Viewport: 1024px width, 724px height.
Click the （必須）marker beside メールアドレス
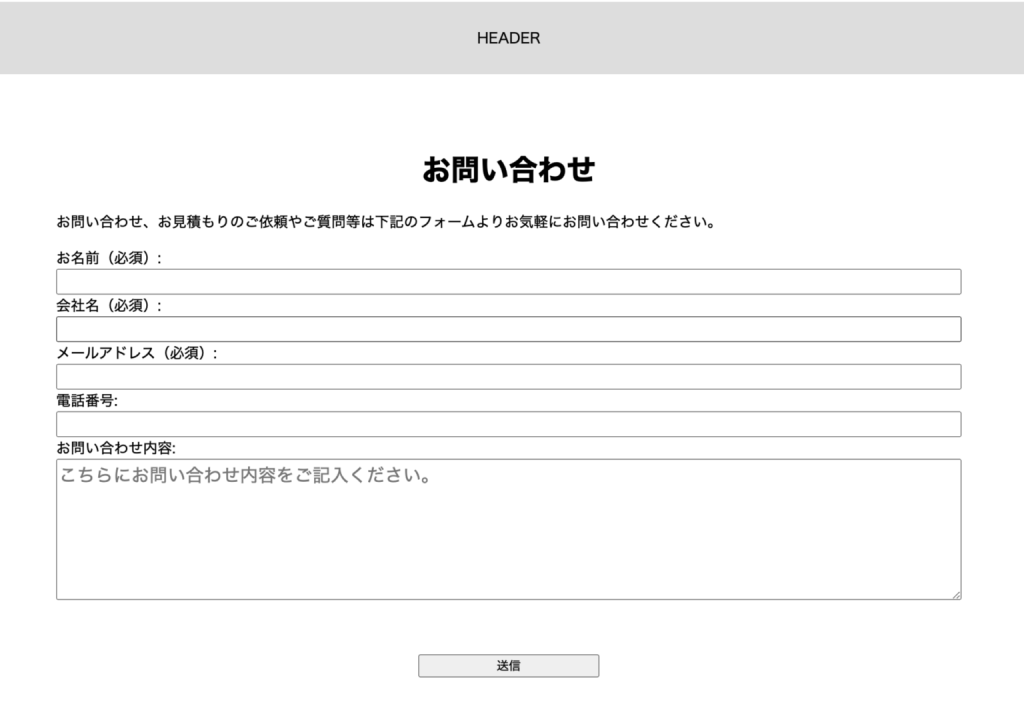186,353
